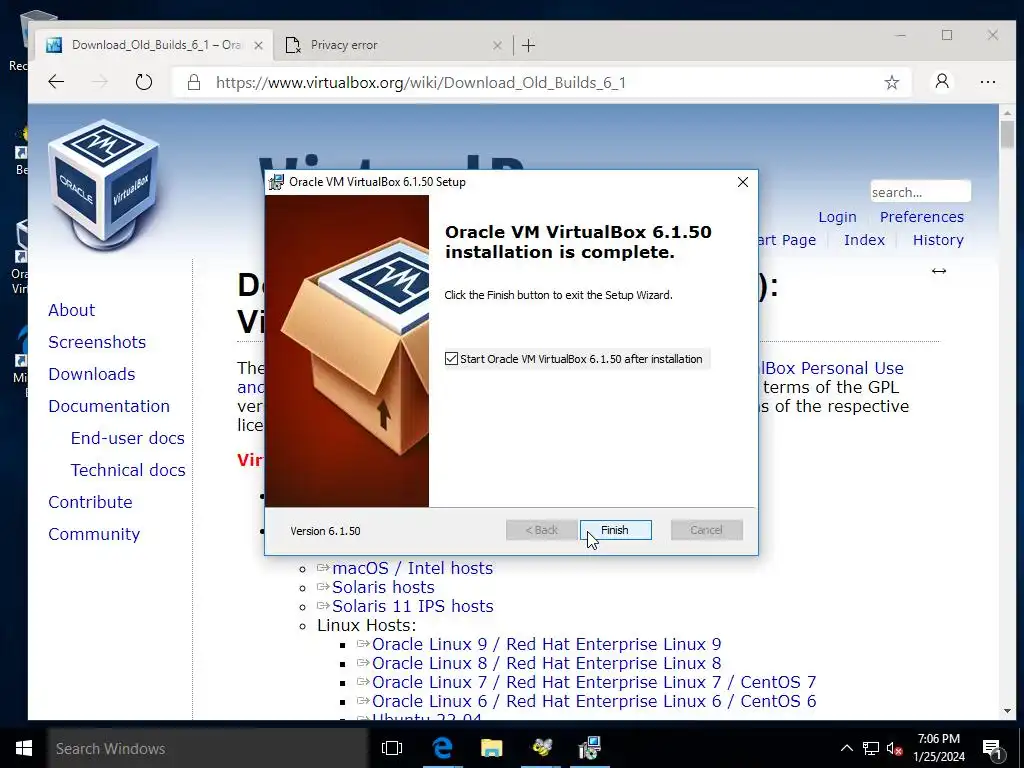Image resolution: width=1024 pixels, height=768 pixels.
Task: Open the Login link
Action: [x=837, y=217]
